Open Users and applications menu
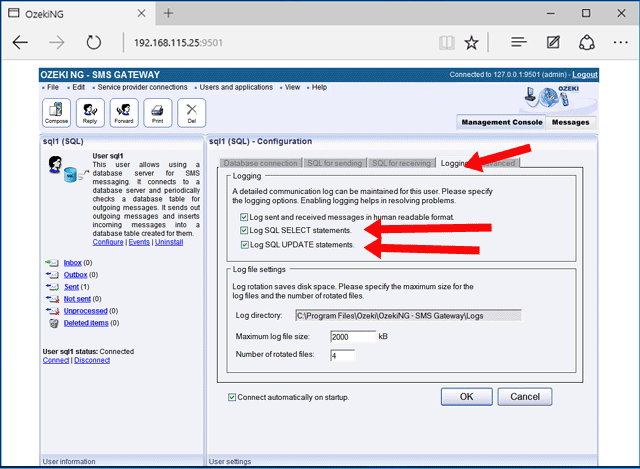This screenshot has height=469, width=640. [x=236, y=87]
